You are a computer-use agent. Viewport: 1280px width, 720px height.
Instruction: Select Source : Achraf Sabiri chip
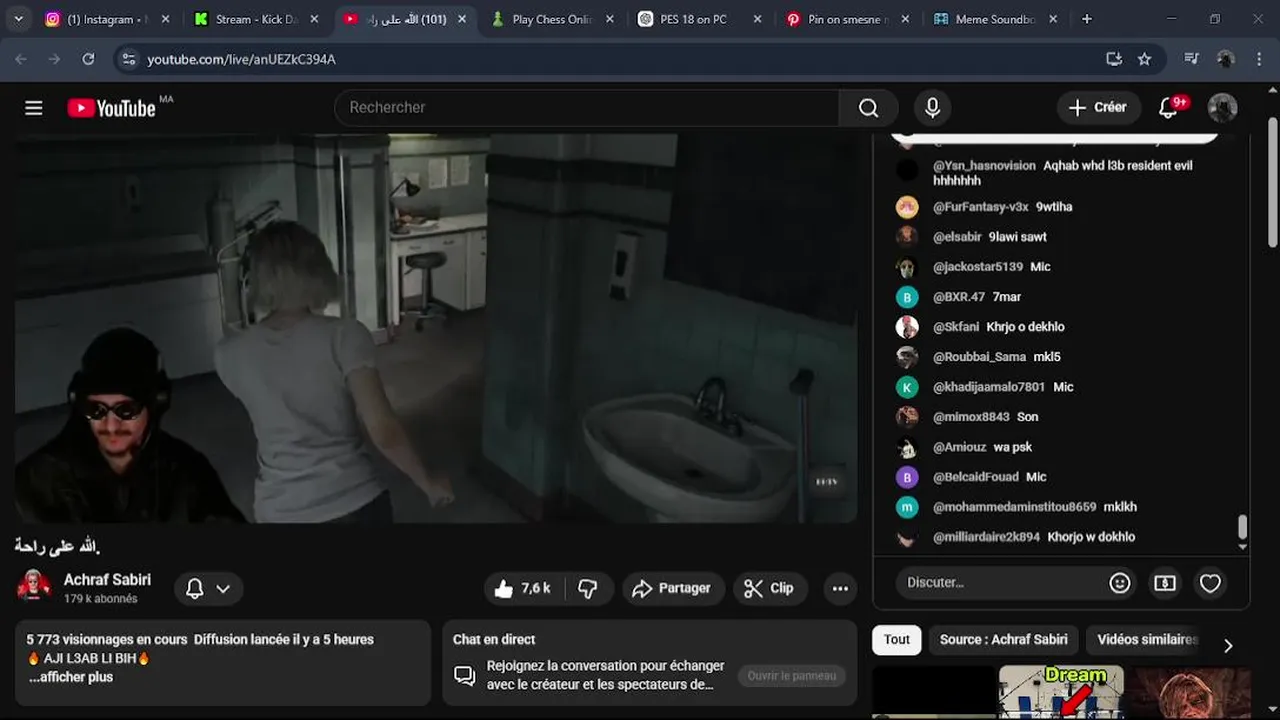point(1004,640)
